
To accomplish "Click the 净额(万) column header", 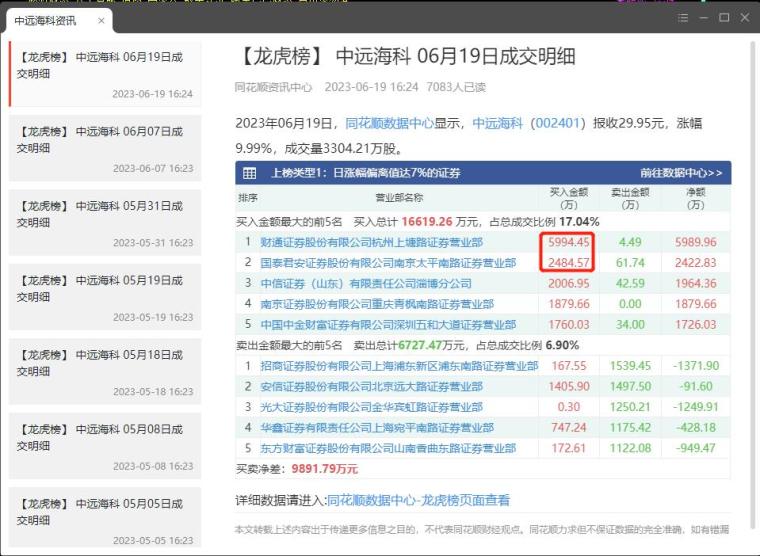I will click(696, 198).
